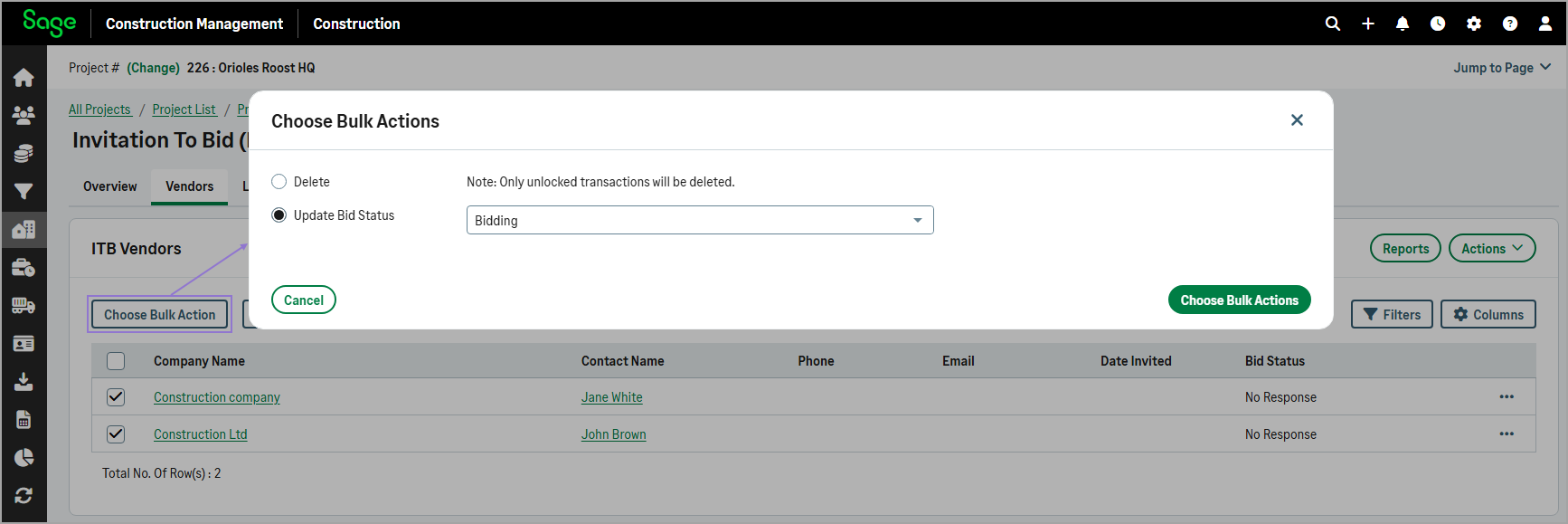The image size is (1568, 524).
Task: Uncheck the Construction Ltd row checkbox
Action: point(116,434)
